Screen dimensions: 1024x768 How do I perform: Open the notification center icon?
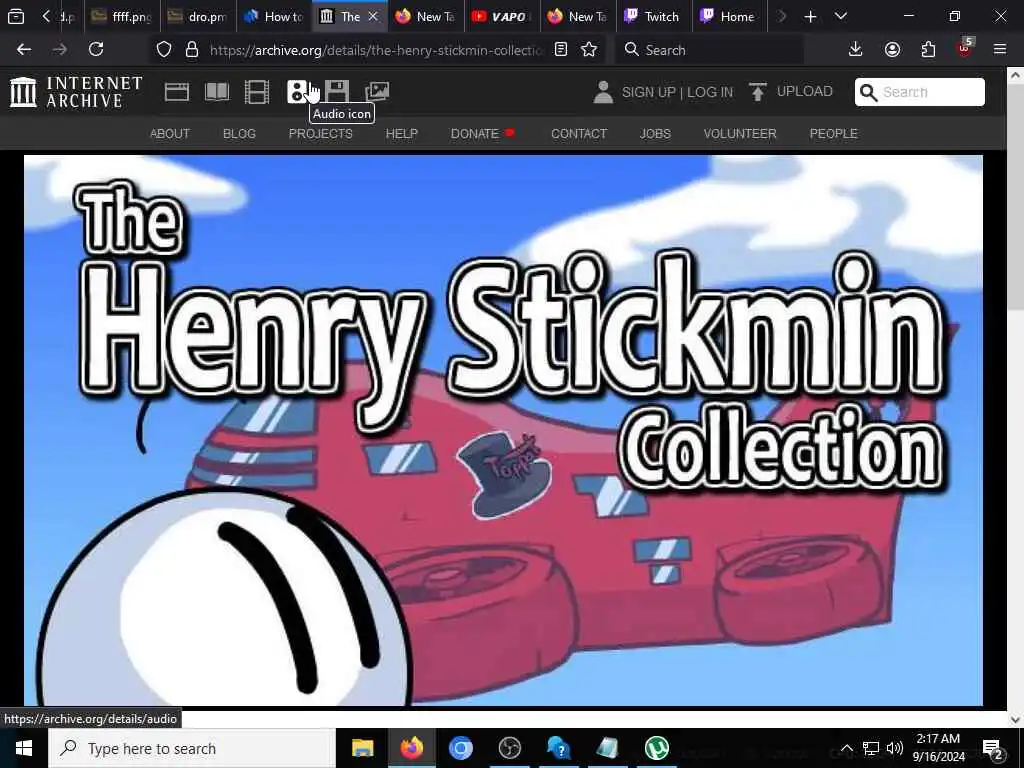point(992,748)
